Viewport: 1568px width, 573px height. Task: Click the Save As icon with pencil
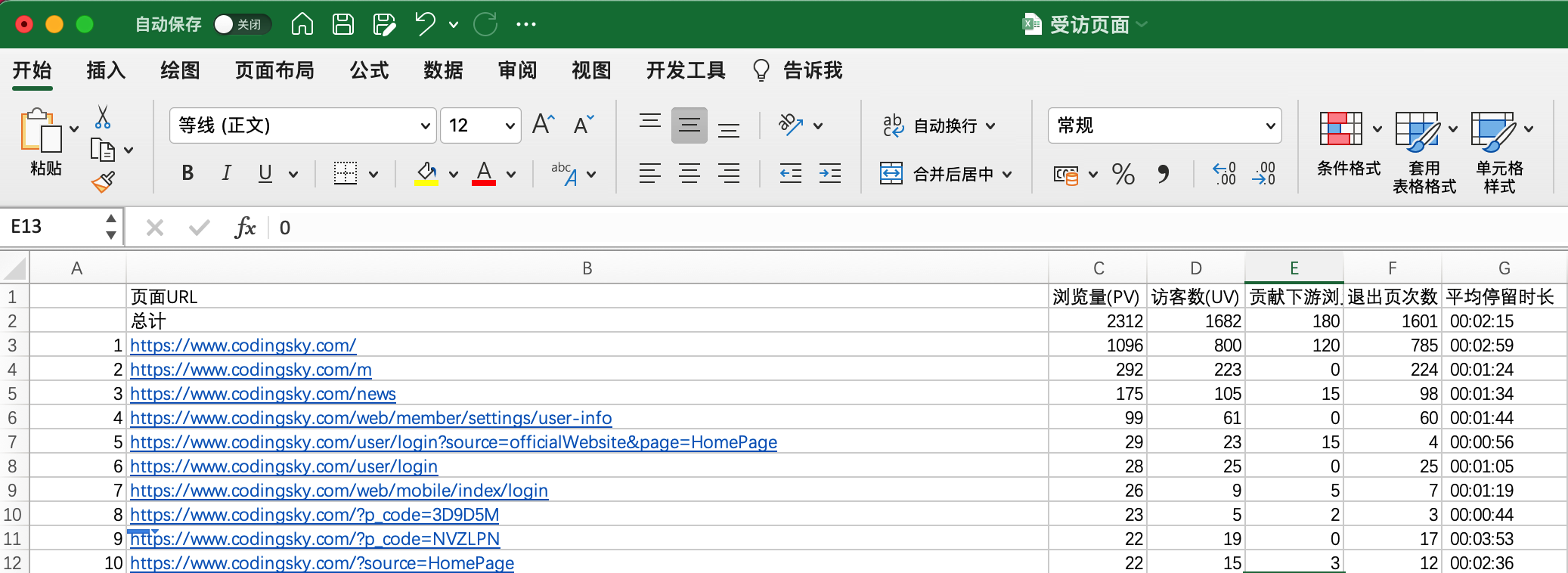tap(384, 24)
